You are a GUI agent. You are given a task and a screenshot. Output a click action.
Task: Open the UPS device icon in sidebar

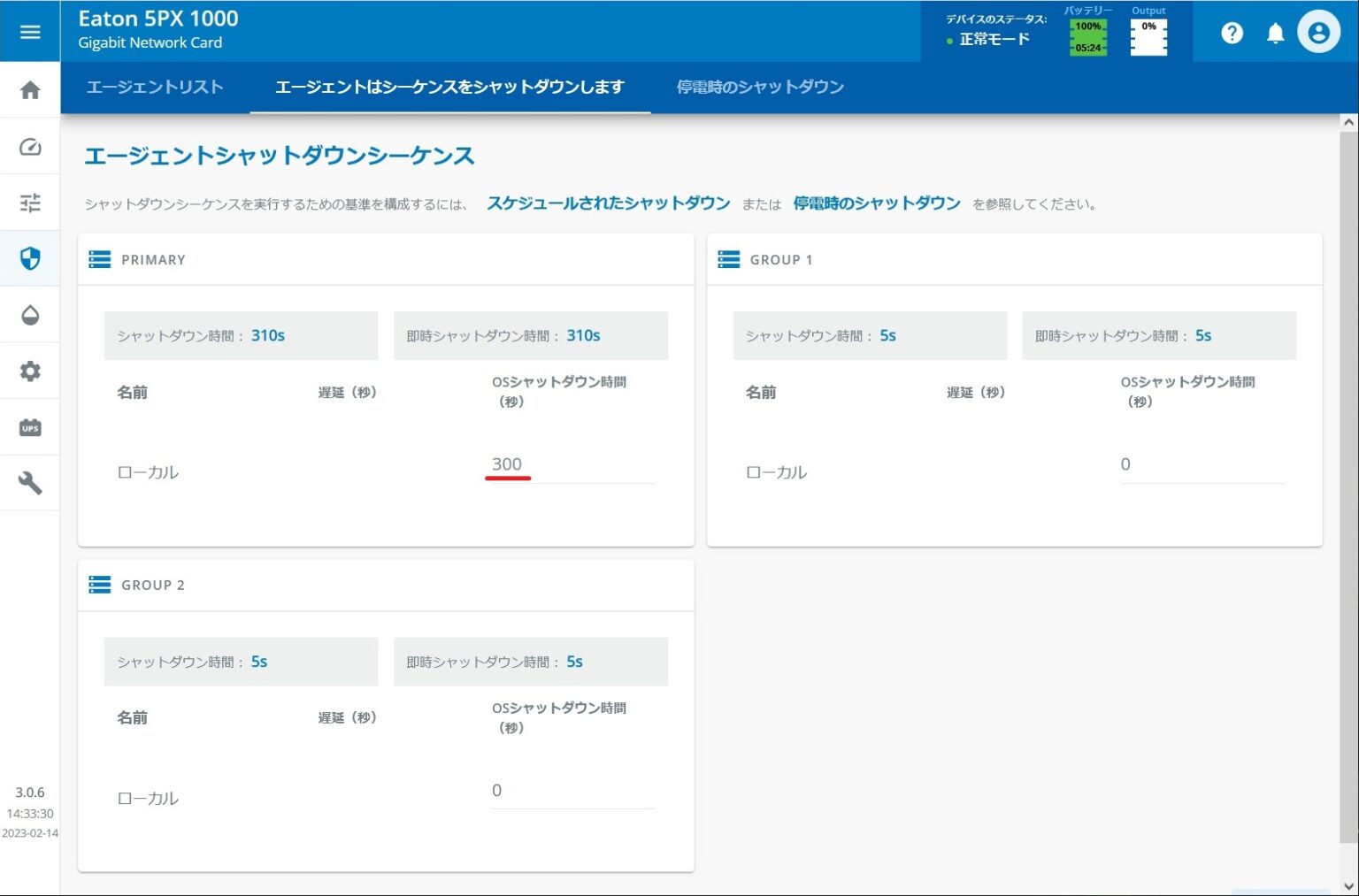(x=30, y=427)
